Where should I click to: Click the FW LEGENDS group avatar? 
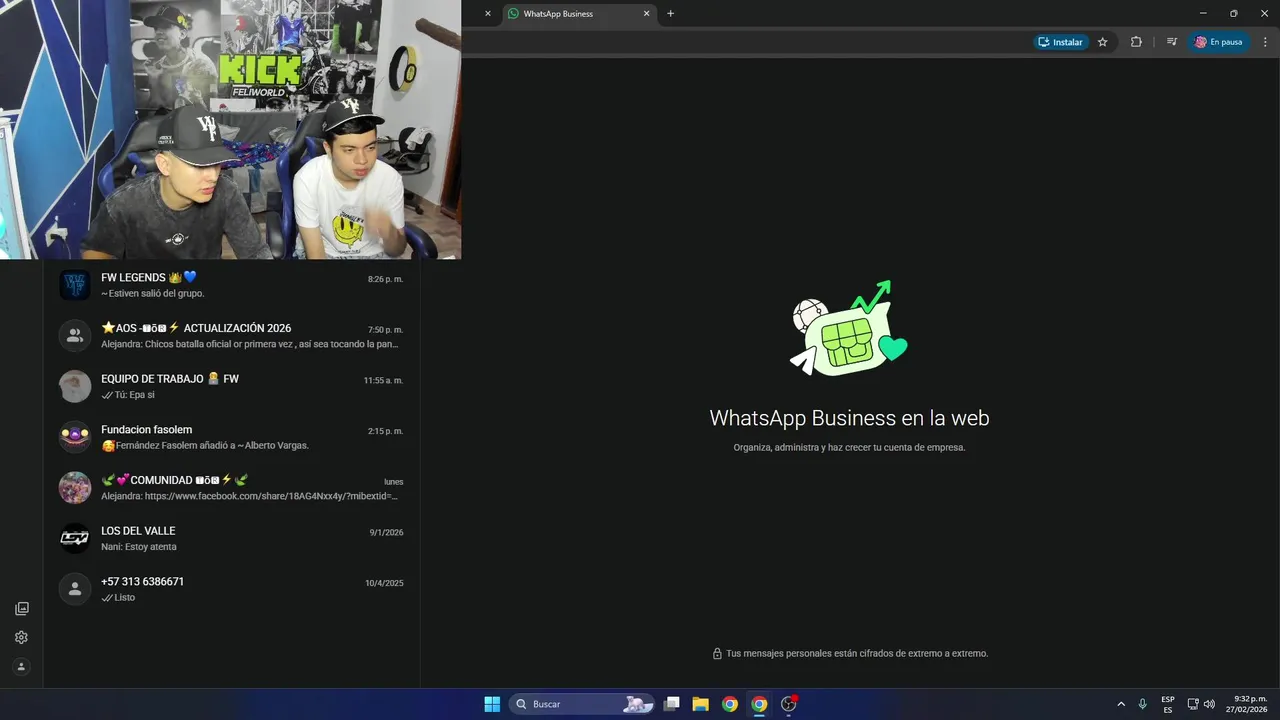coord(75,285)
